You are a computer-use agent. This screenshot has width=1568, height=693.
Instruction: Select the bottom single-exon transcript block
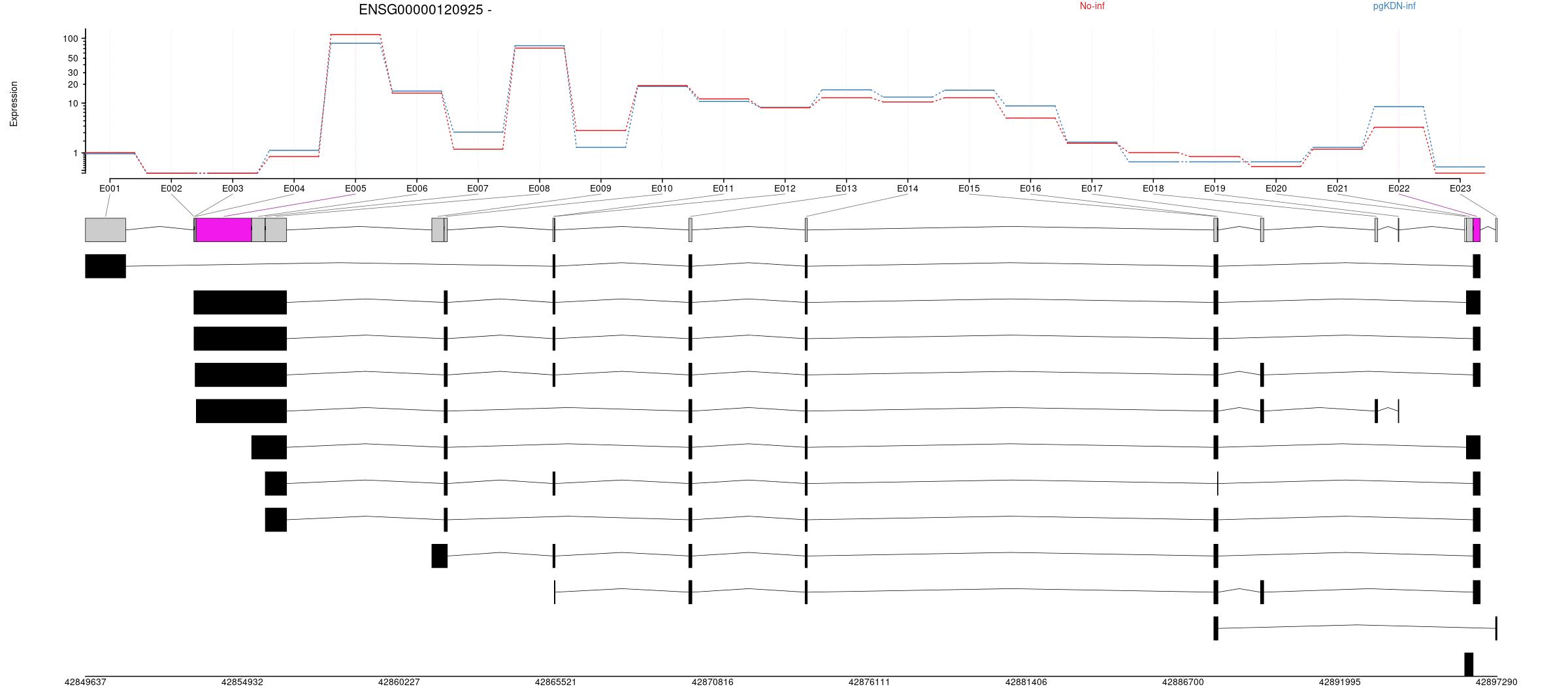coord(1469,664)
